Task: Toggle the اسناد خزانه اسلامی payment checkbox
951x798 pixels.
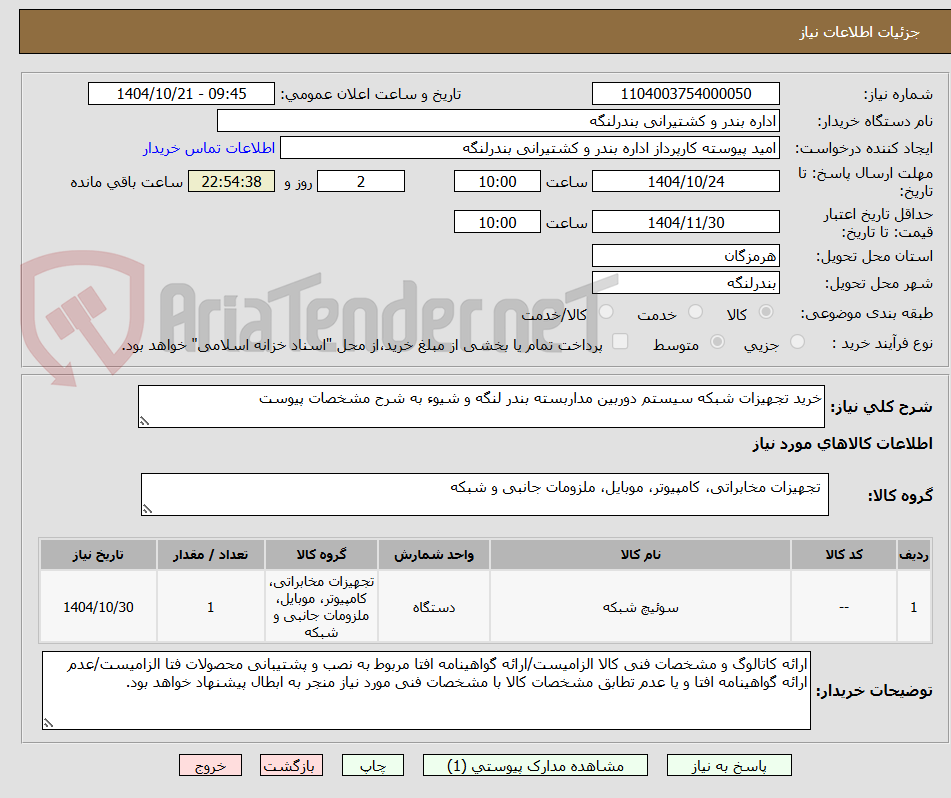Action: coord(620,341)
